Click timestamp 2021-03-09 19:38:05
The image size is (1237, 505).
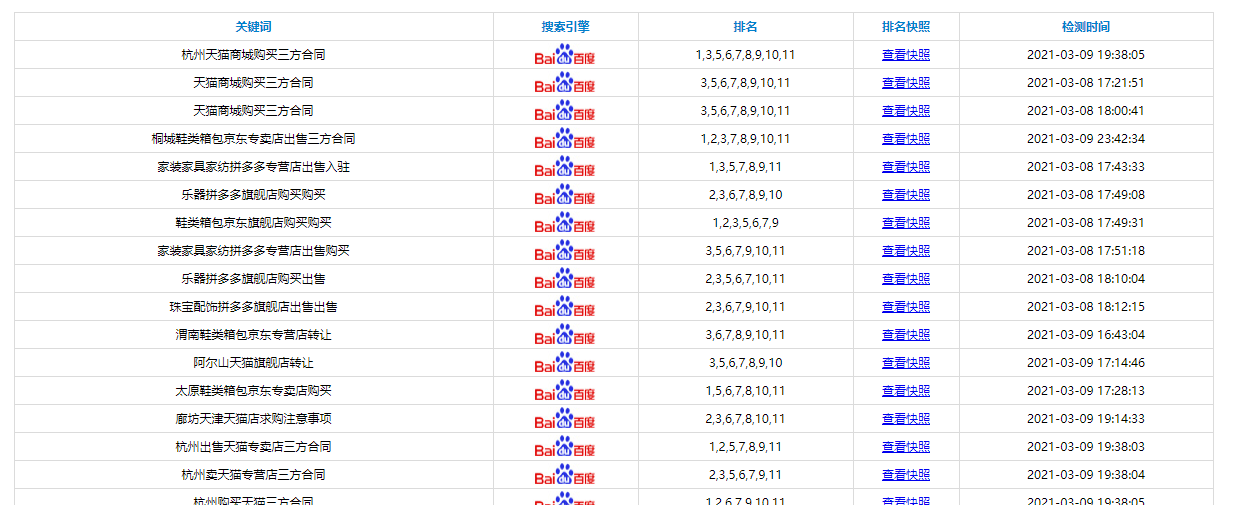tap(1086, 55)
